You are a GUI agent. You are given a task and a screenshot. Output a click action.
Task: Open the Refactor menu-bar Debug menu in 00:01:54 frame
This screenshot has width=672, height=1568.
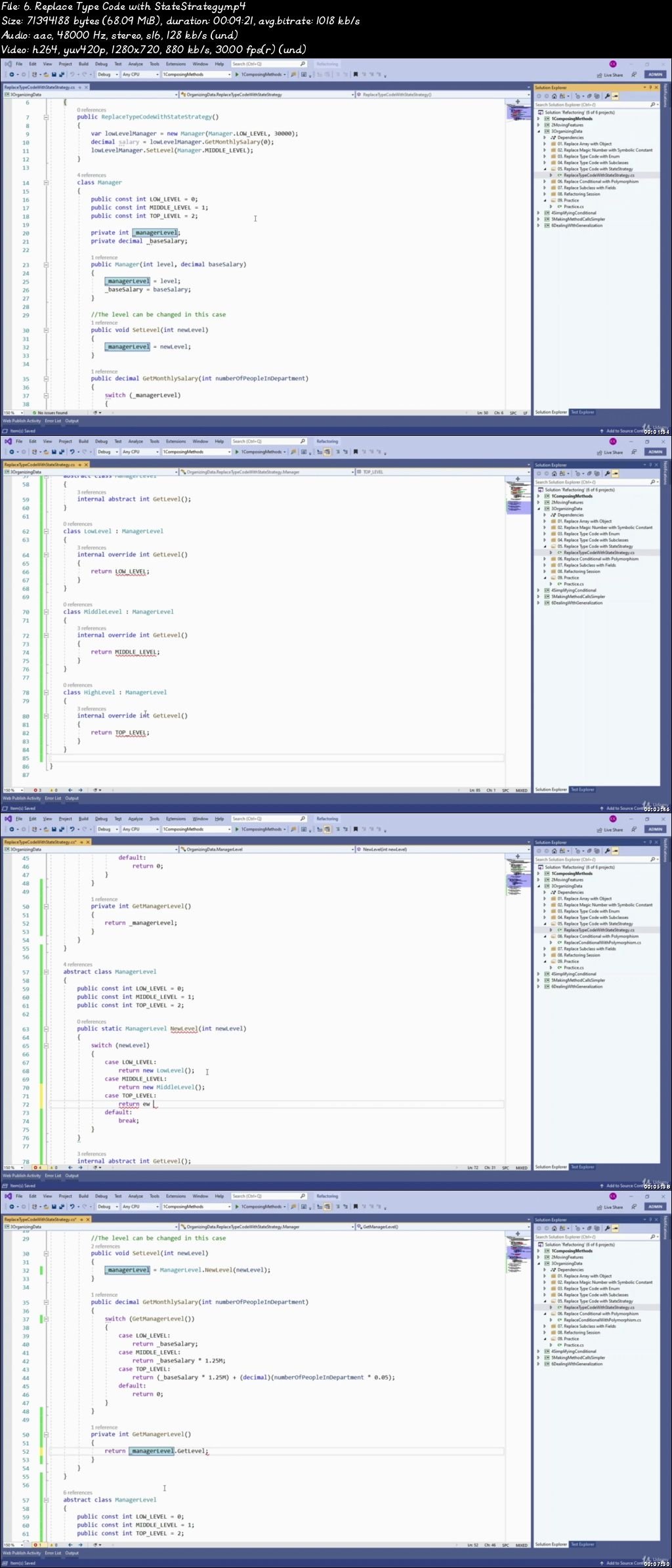point(101,64)
